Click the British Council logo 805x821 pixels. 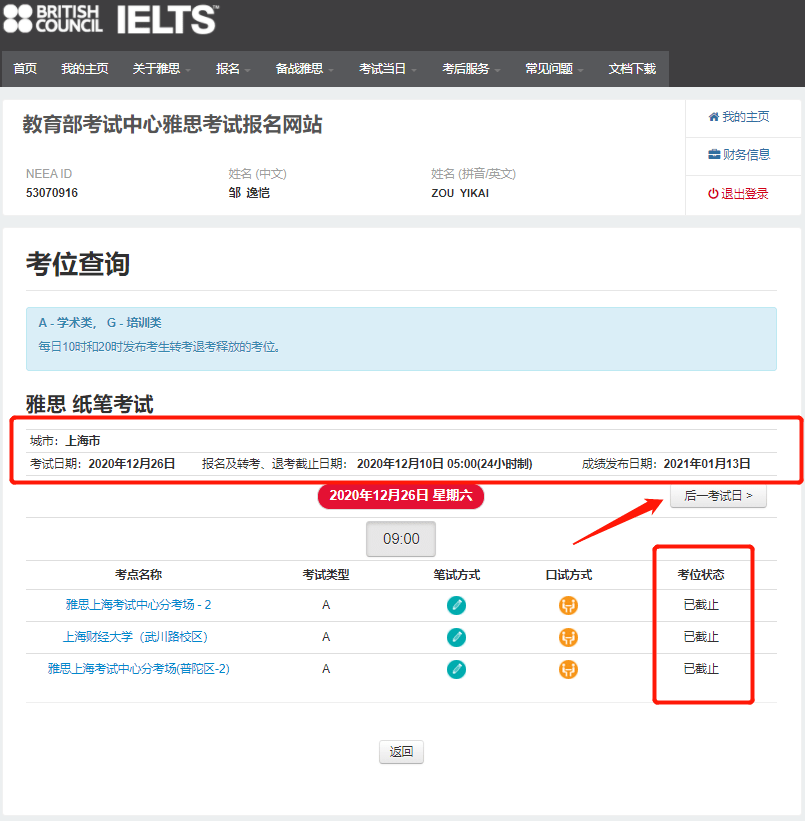(x=55, y=18)
